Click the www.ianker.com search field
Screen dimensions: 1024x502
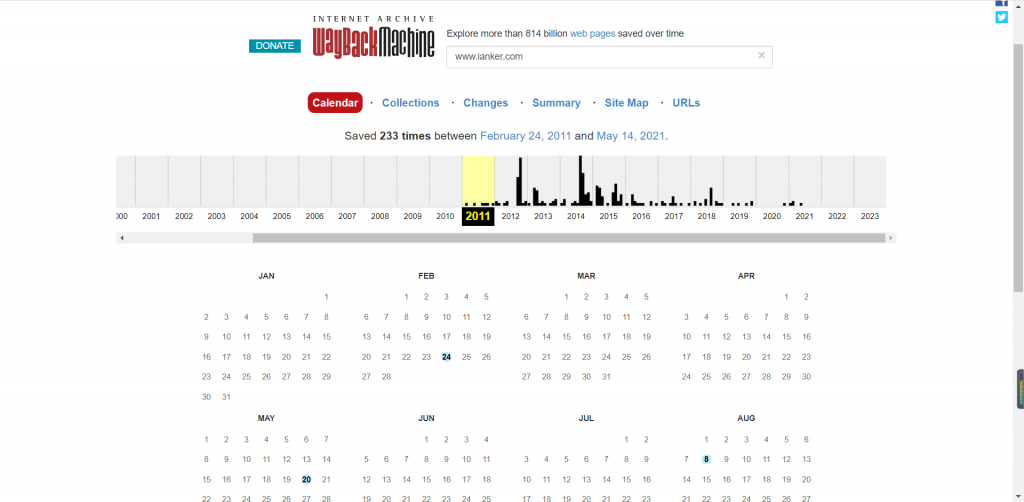point(609,57)
